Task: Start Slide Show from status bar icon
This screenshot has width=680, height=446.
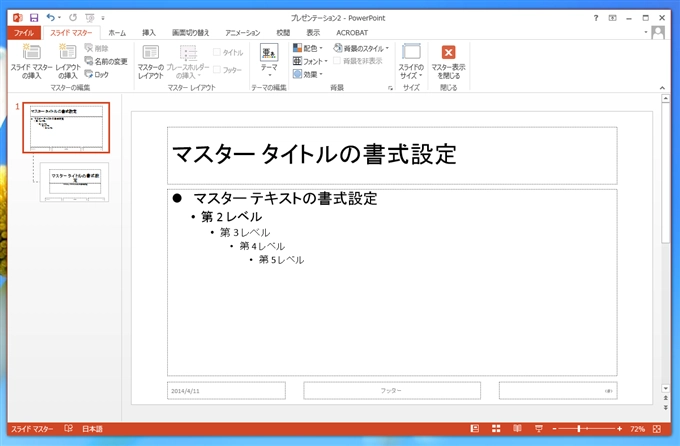Action: point(539,429)
